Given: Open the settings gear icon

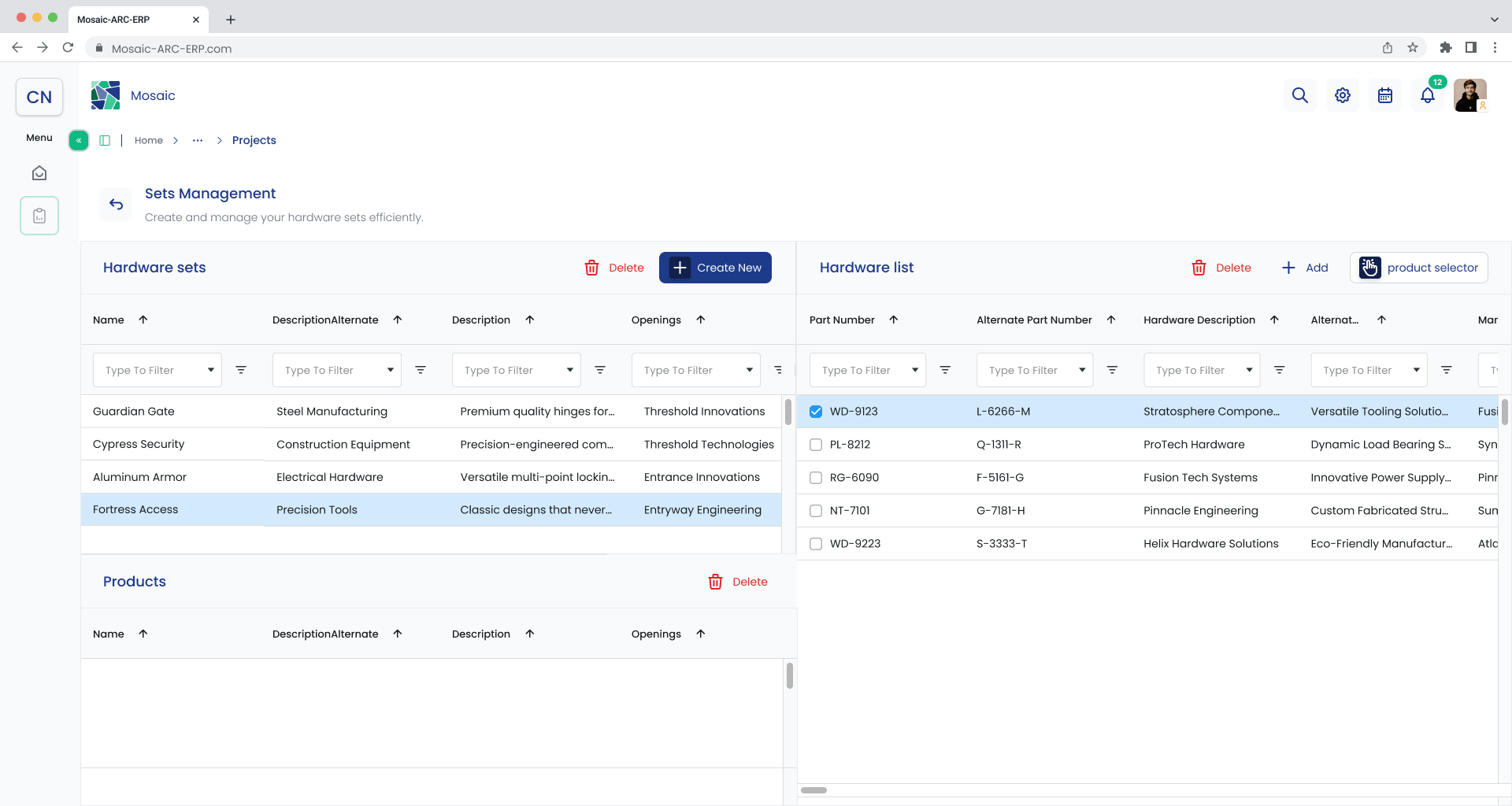Looking at the screenshot, I should point(1343,95).
